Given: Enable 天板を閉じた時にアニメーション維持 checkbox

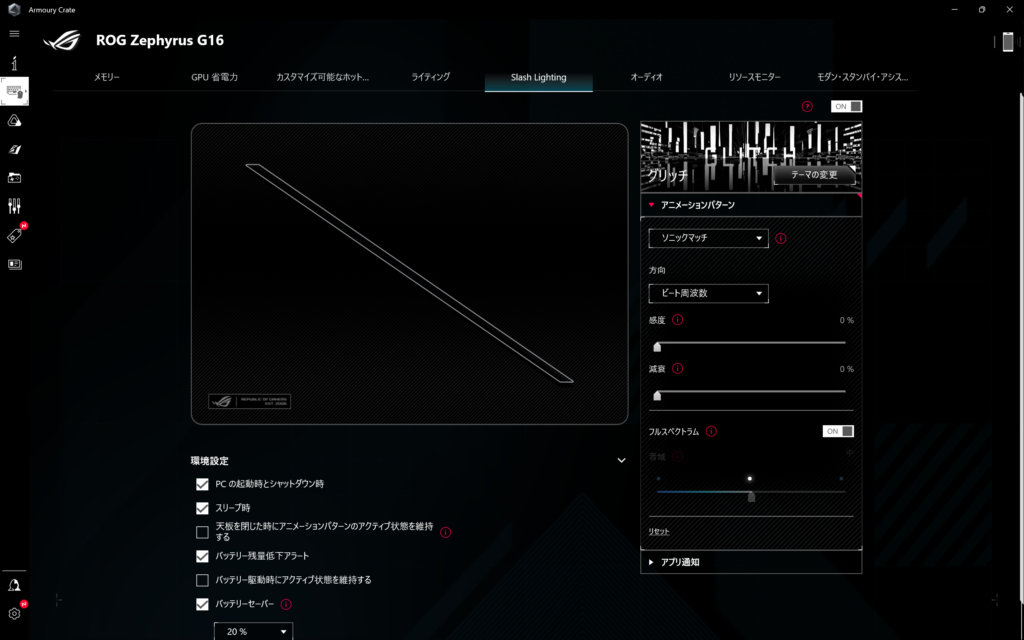Looking at the screenshot, I should coord(202,532).
